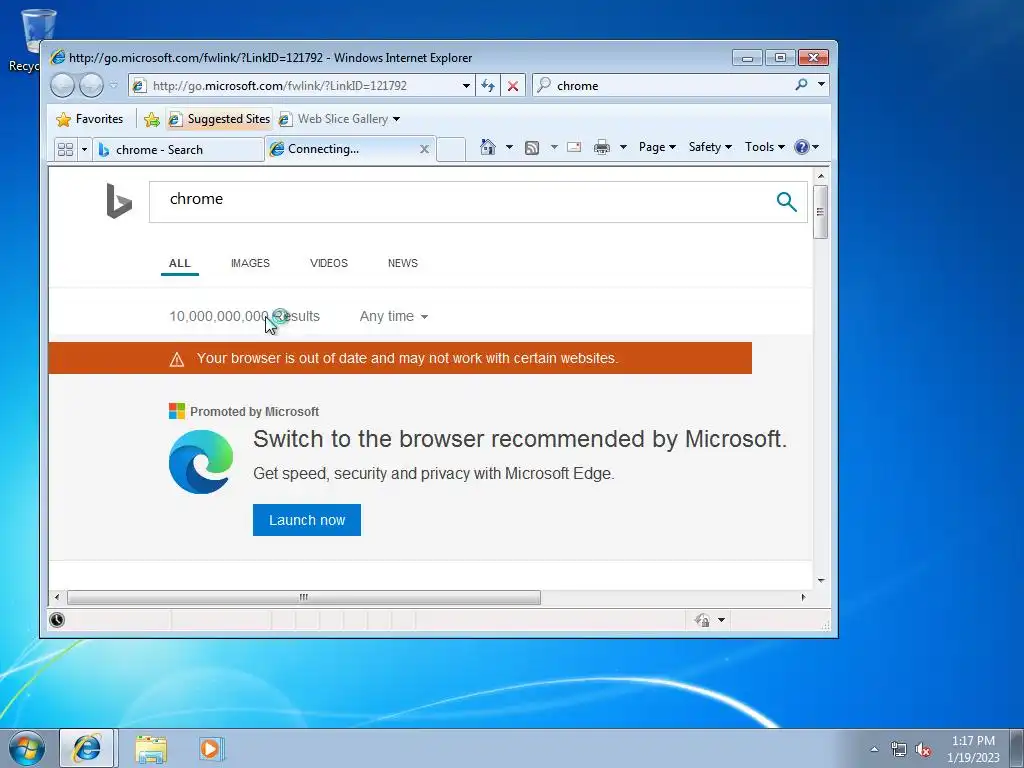The height and width of the screenshot is (768, 1024).
Task: Click the Refresh page icon
Action: pyautogui.click(x=488, y=86)
